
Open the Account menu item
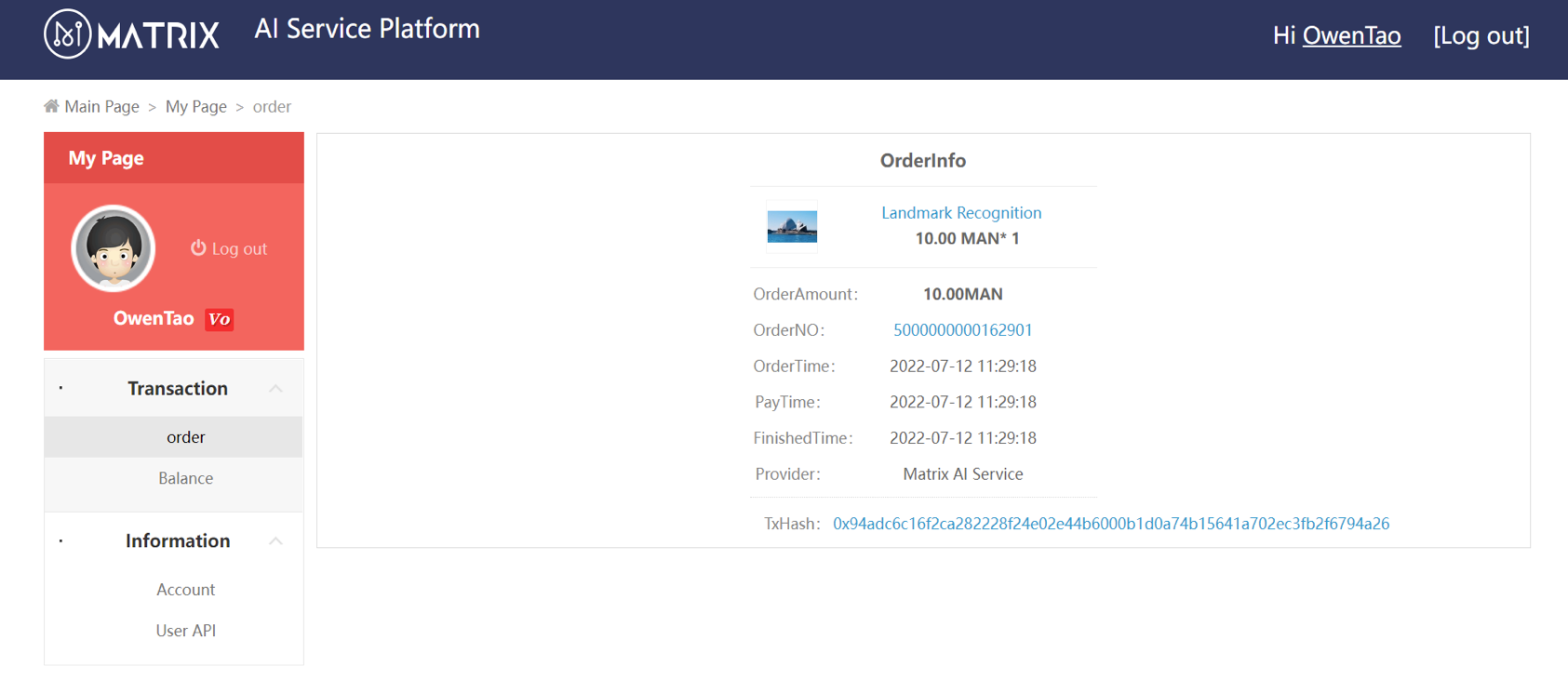point(185,590)
